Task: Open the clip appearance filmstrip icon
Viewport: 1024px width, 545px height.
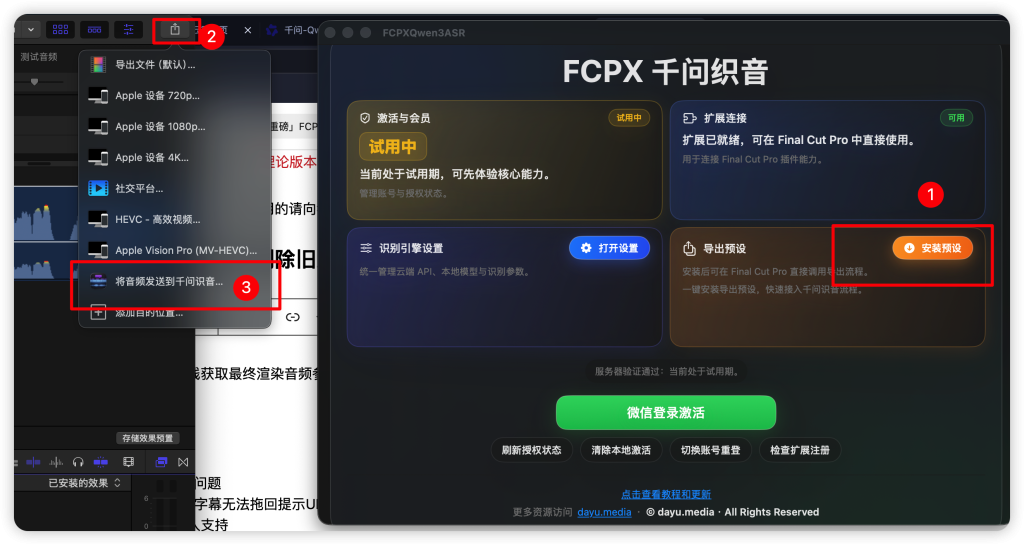Action: coord(129,462)
